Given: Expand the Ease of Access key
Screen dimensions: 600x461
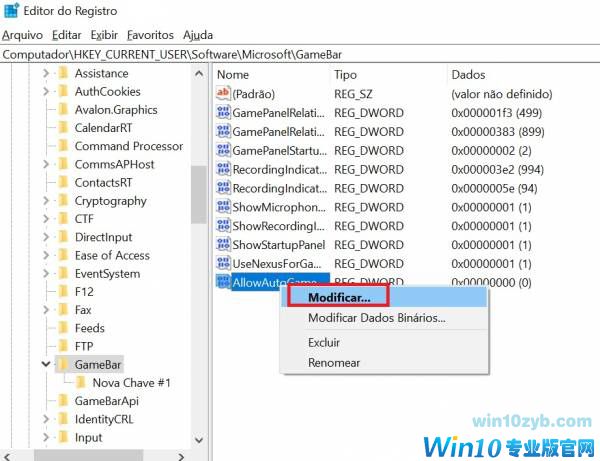Looking at the screenshot, I should [x=46, y=255].
